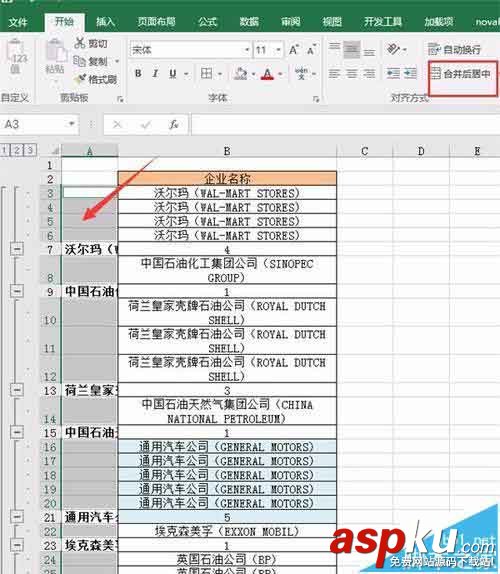The width and height of the screenshot is (500, 574).
Task: Open the Fill Color dropdown arrow
Action: point(253,74)
